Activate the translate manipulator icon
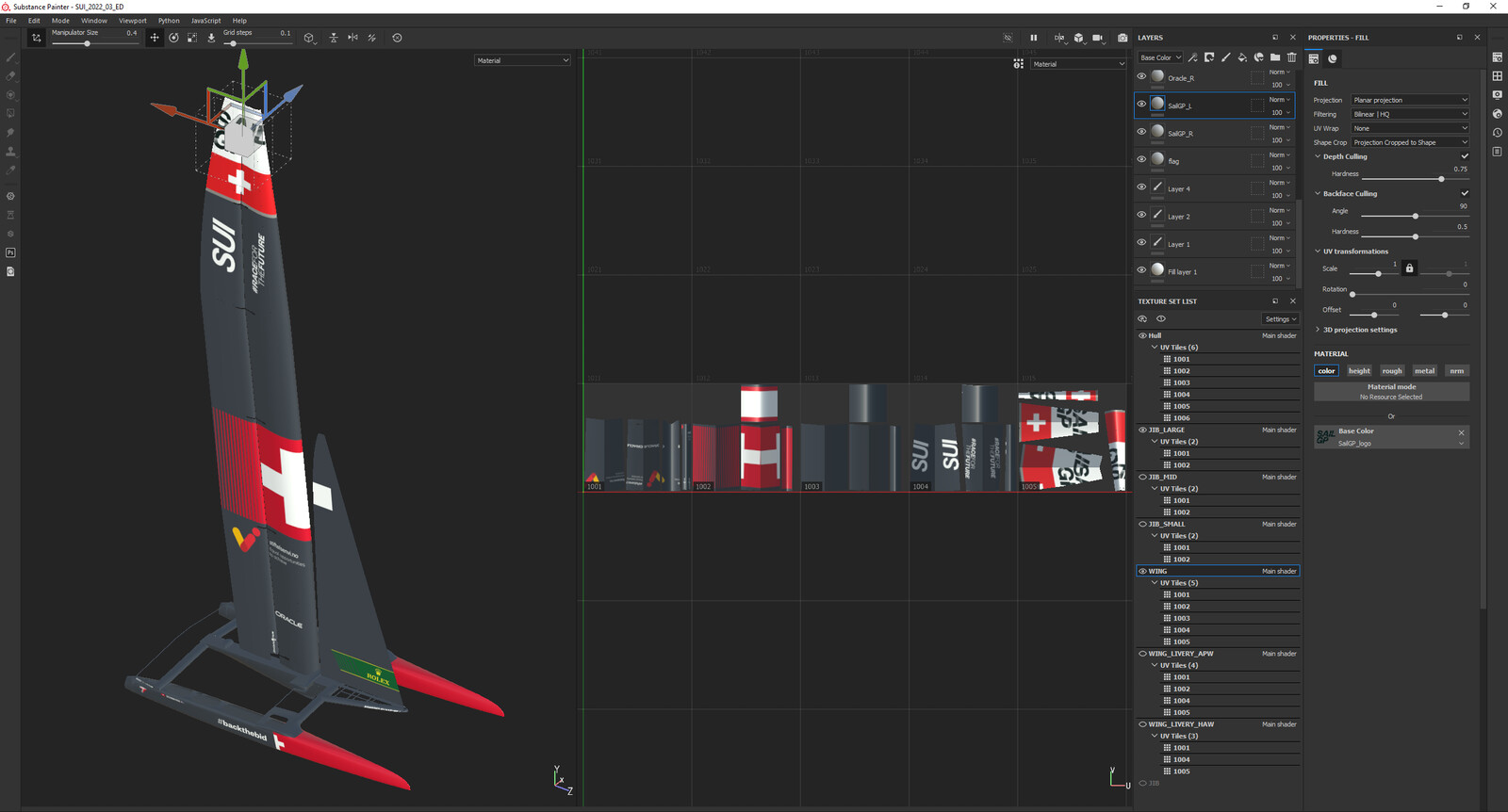The width and height of the screenshot is (1508, 812). pos(155,38)
